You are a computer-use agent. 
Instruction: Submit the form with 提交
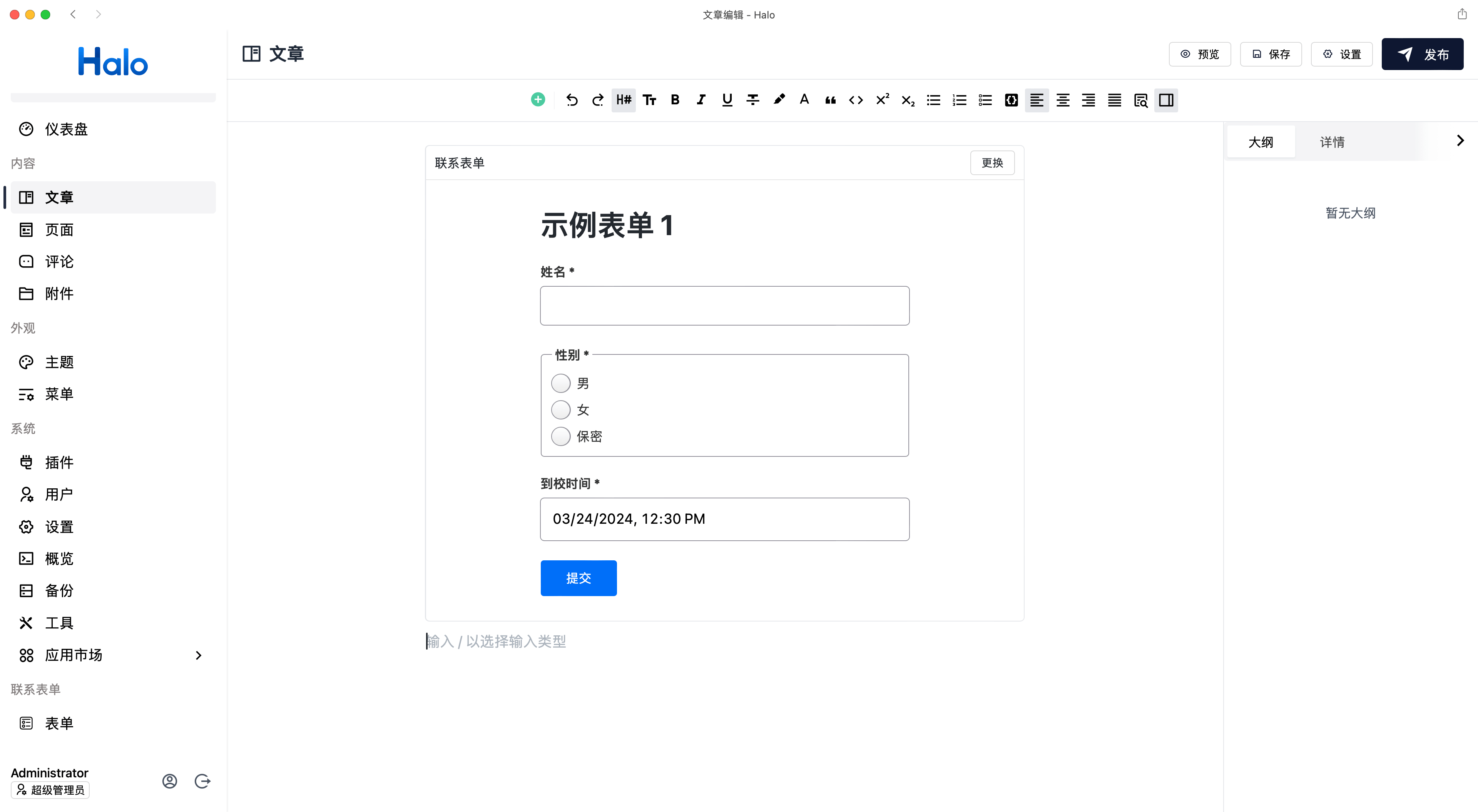(x=578, y=578)
